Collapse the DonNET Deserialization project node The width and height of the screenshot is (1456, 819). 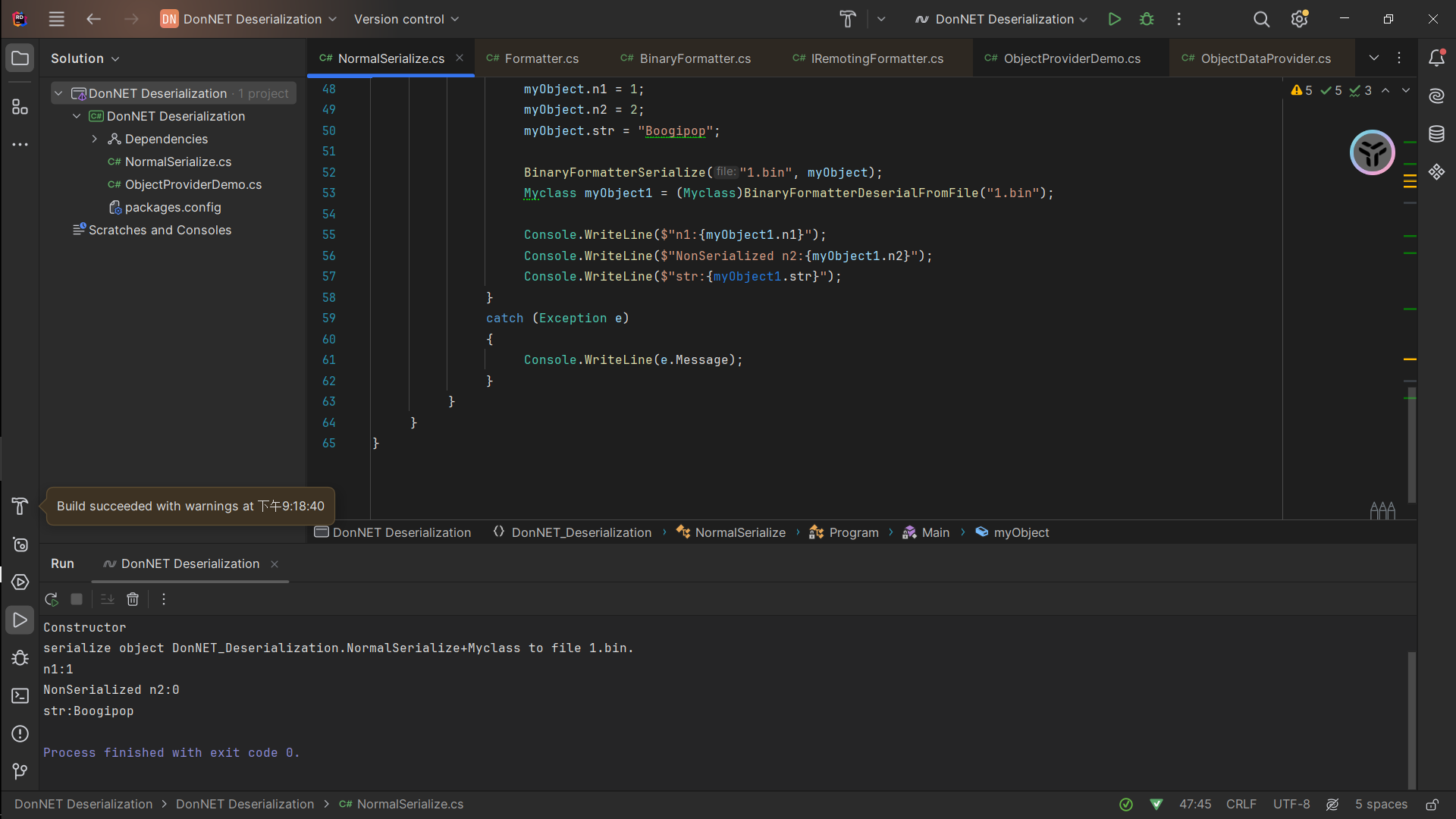(x=77, y=116)
